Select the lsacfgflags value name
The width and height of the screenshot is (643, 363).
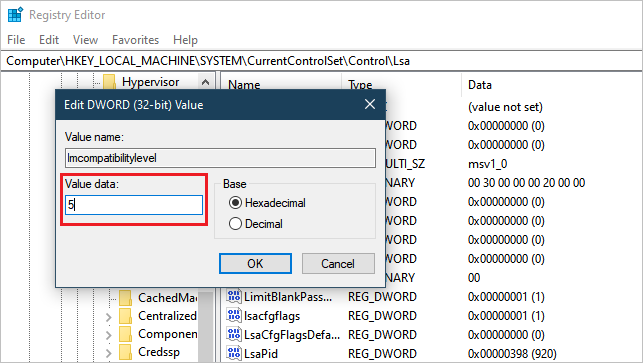tap(272, 315)
